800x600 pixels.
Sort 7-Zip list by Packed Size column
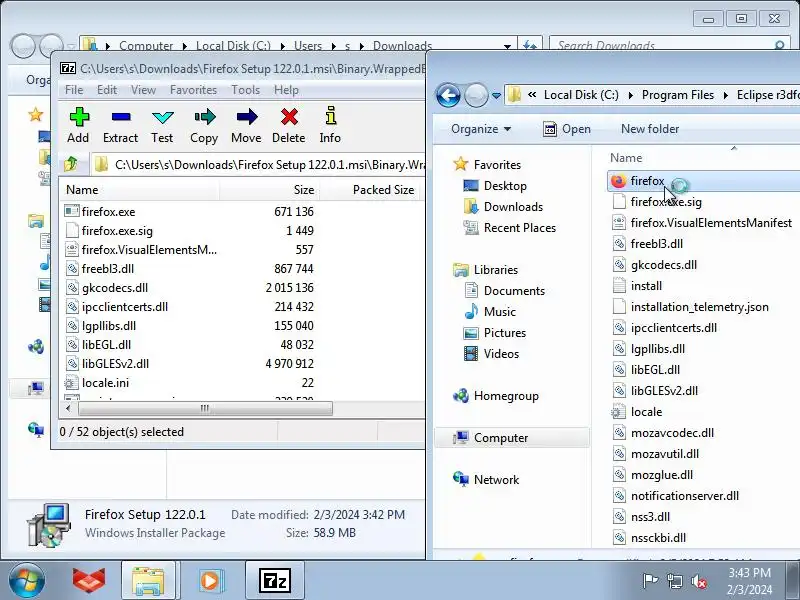(x=371, y=190)
